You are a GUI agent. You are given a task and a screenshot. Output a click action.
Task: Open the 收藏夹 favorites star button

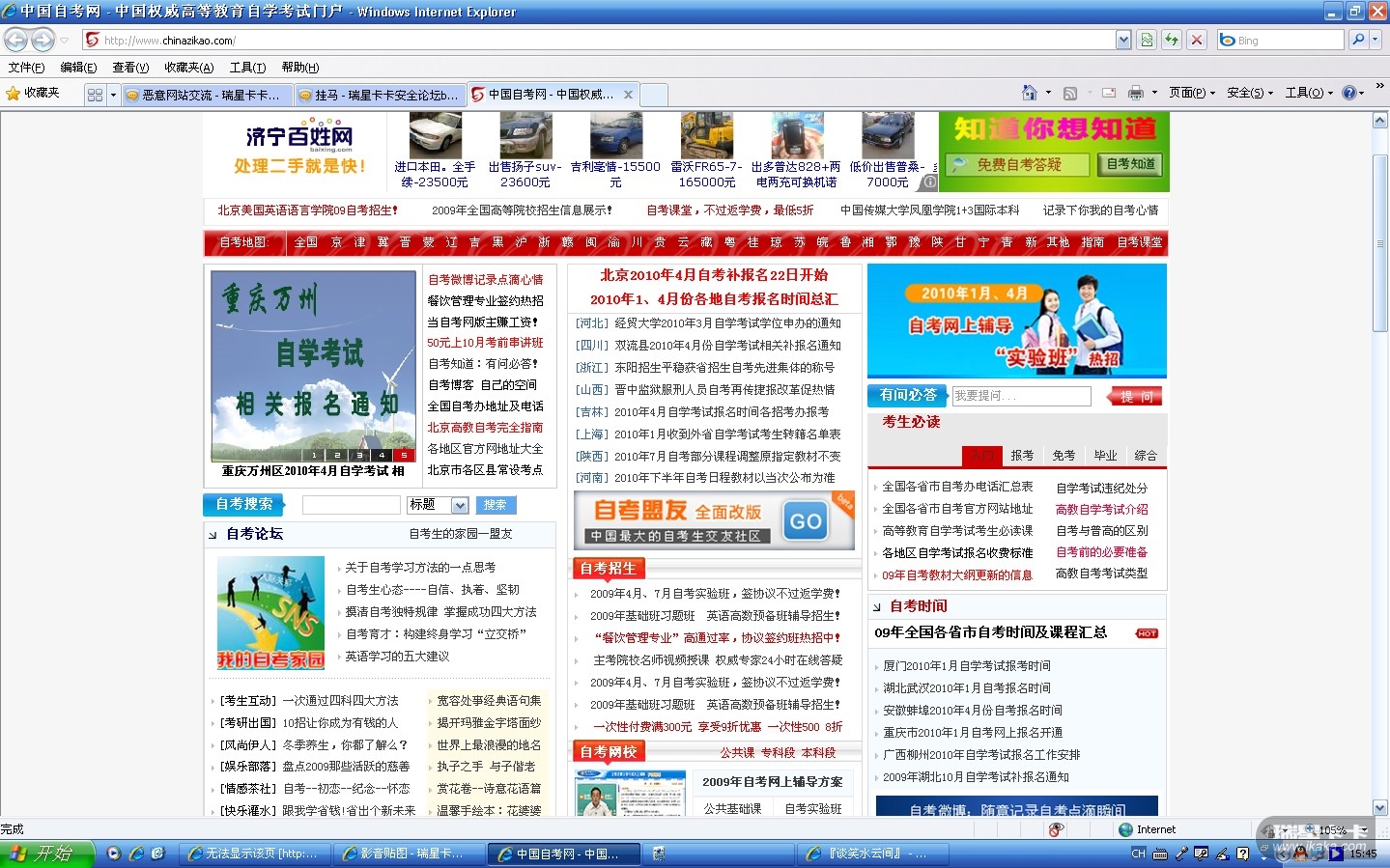click(33, 94)
